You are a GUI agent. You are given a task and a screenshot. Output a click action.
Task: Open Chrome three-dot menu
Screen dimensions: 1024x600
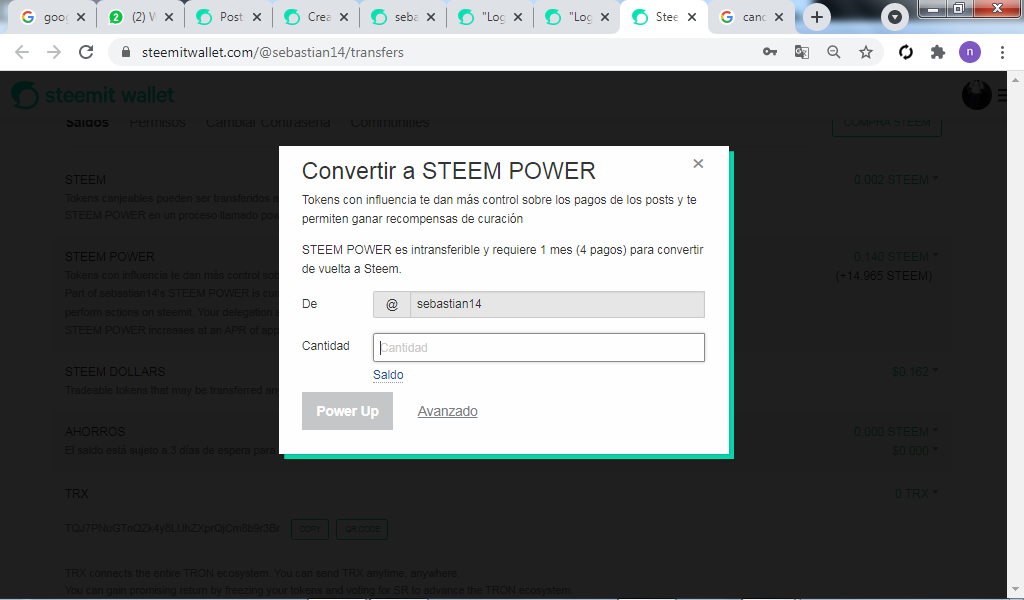tap(1002, 52)
